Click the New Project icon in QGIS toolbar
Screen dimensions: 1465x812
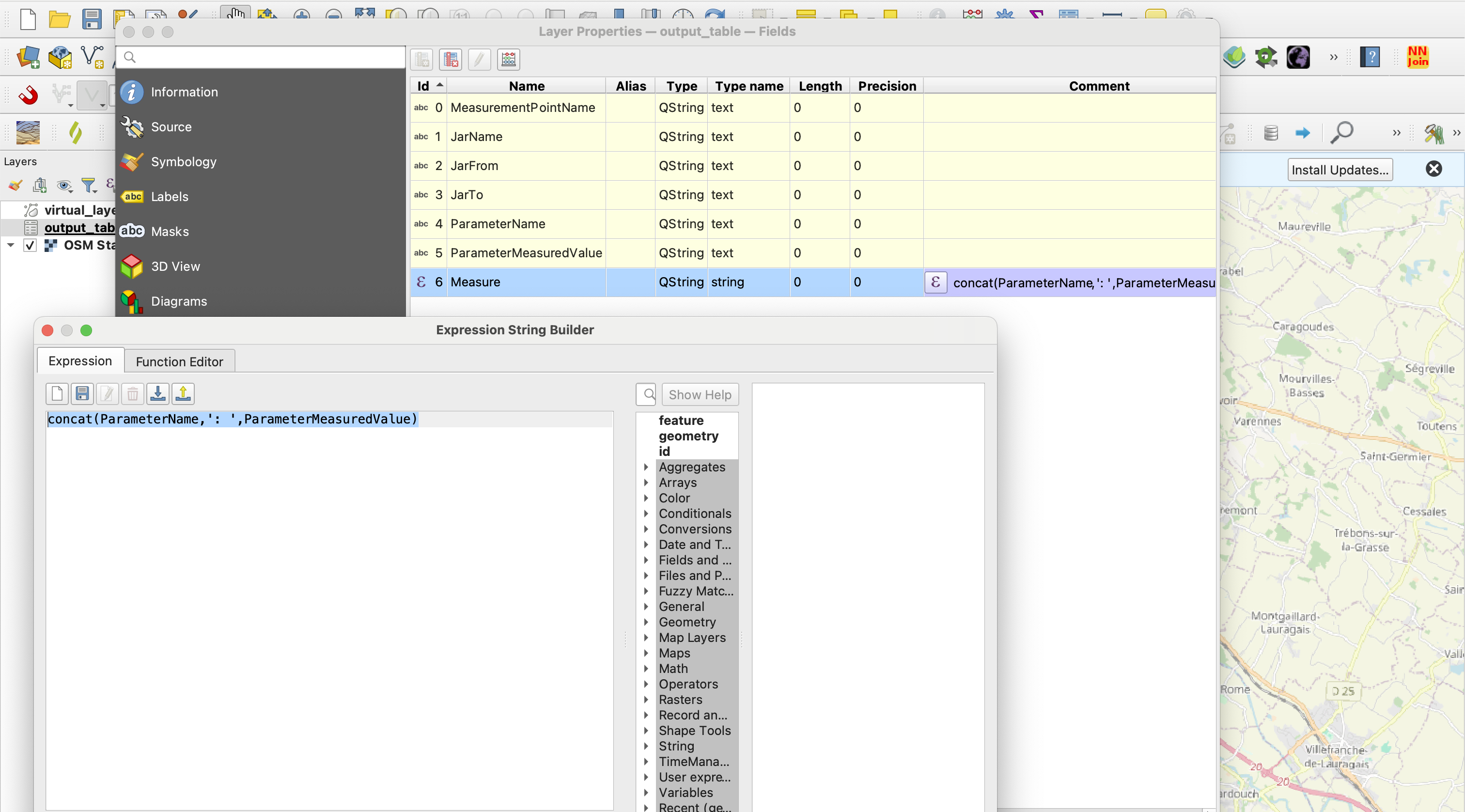click(x=28, y=19)
